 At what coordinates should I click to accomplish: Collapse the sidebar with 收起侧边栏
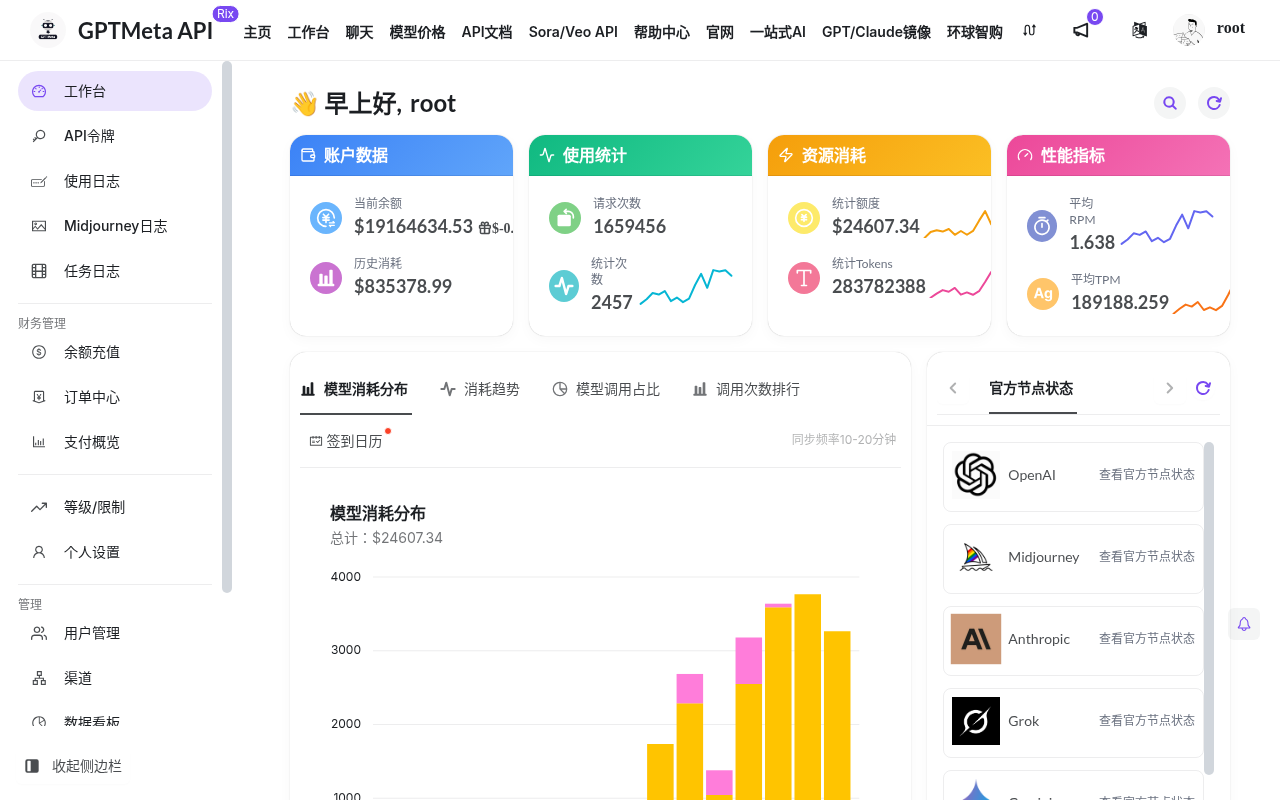coord(73,766)
